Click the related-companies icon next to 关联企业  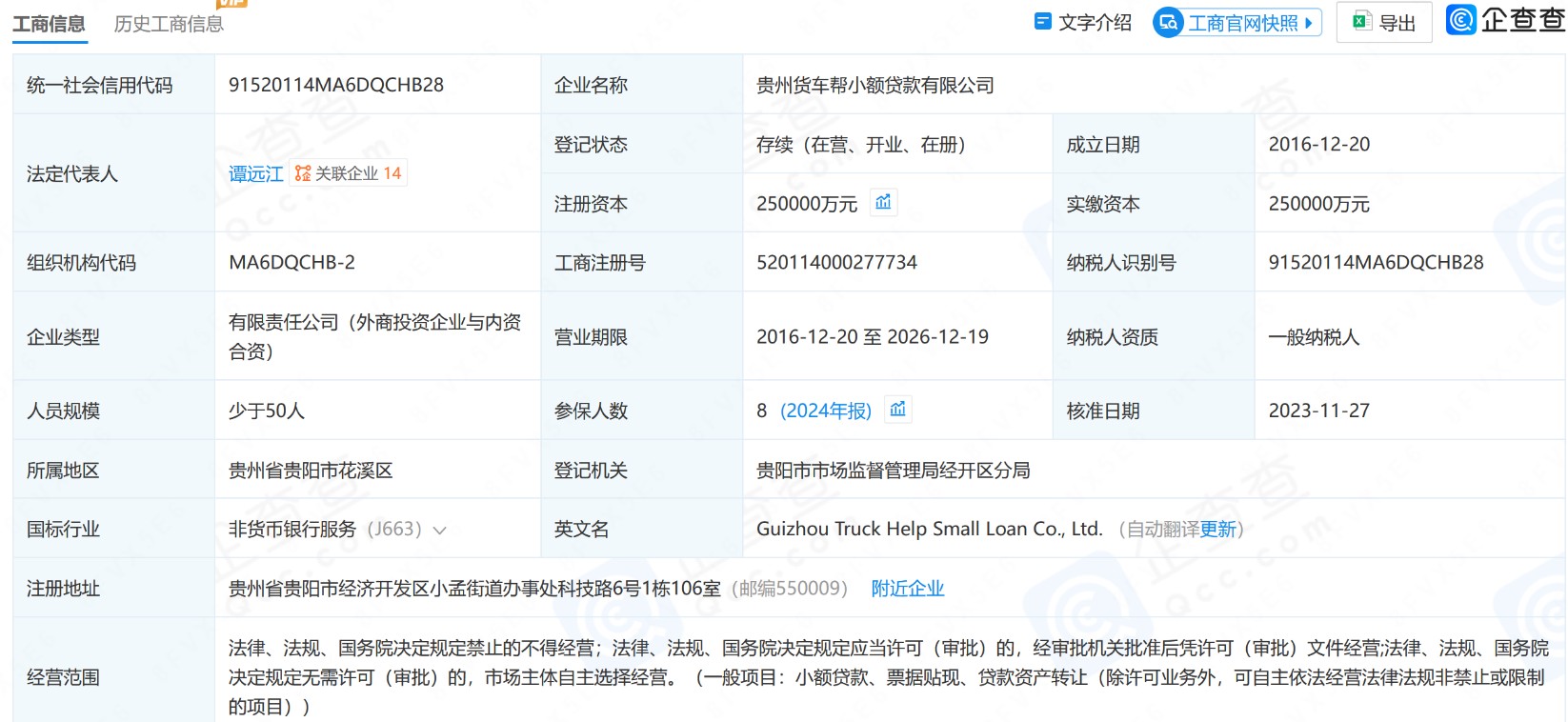[303, 173]
